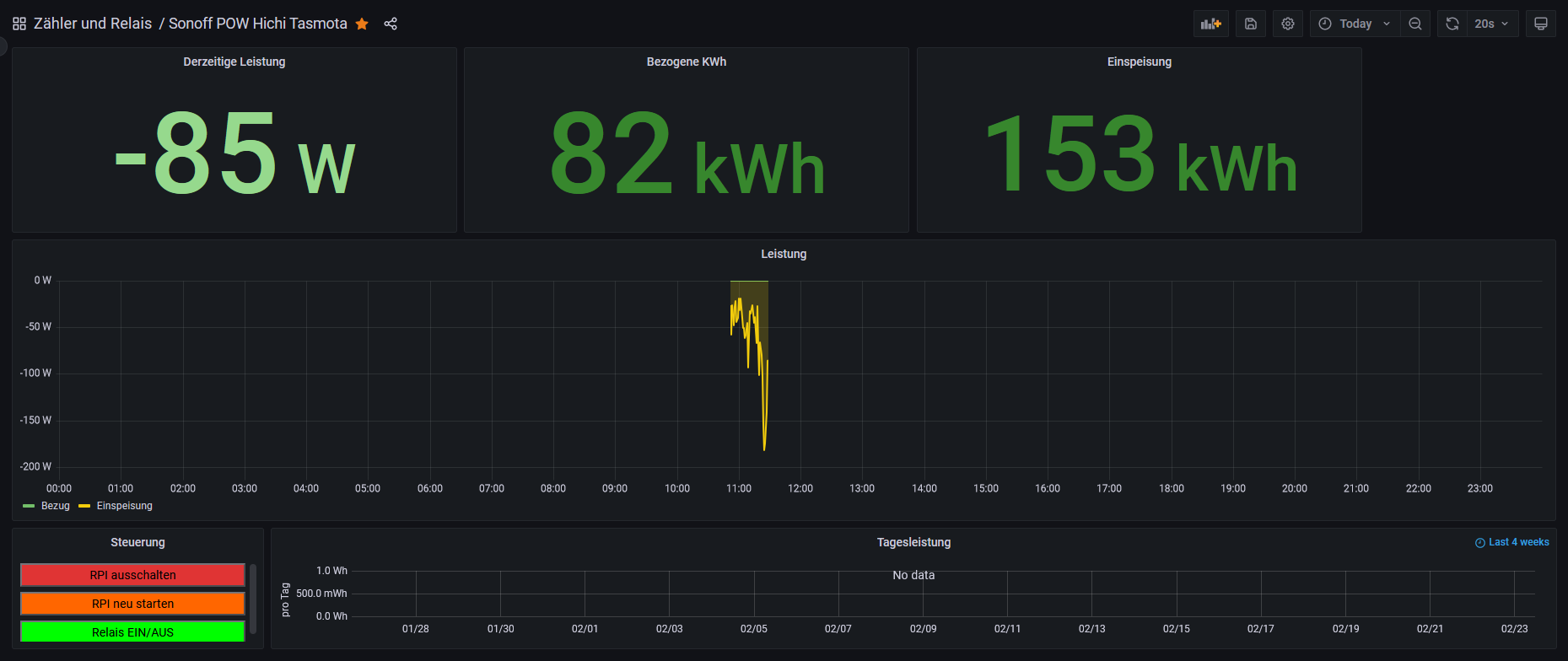
Task: Open the share dashboard dialog
Action: click(391, 24)
